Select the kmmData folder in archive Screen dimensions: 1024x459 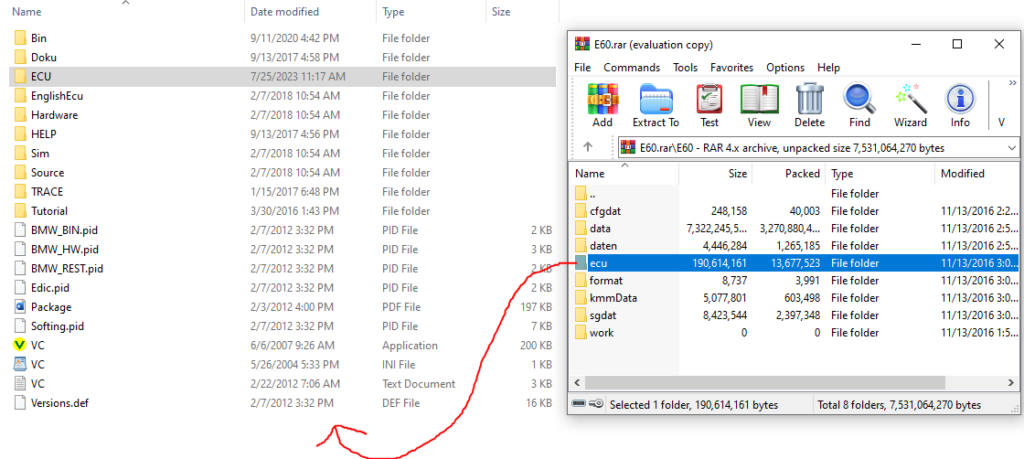[x=613, y=297]
